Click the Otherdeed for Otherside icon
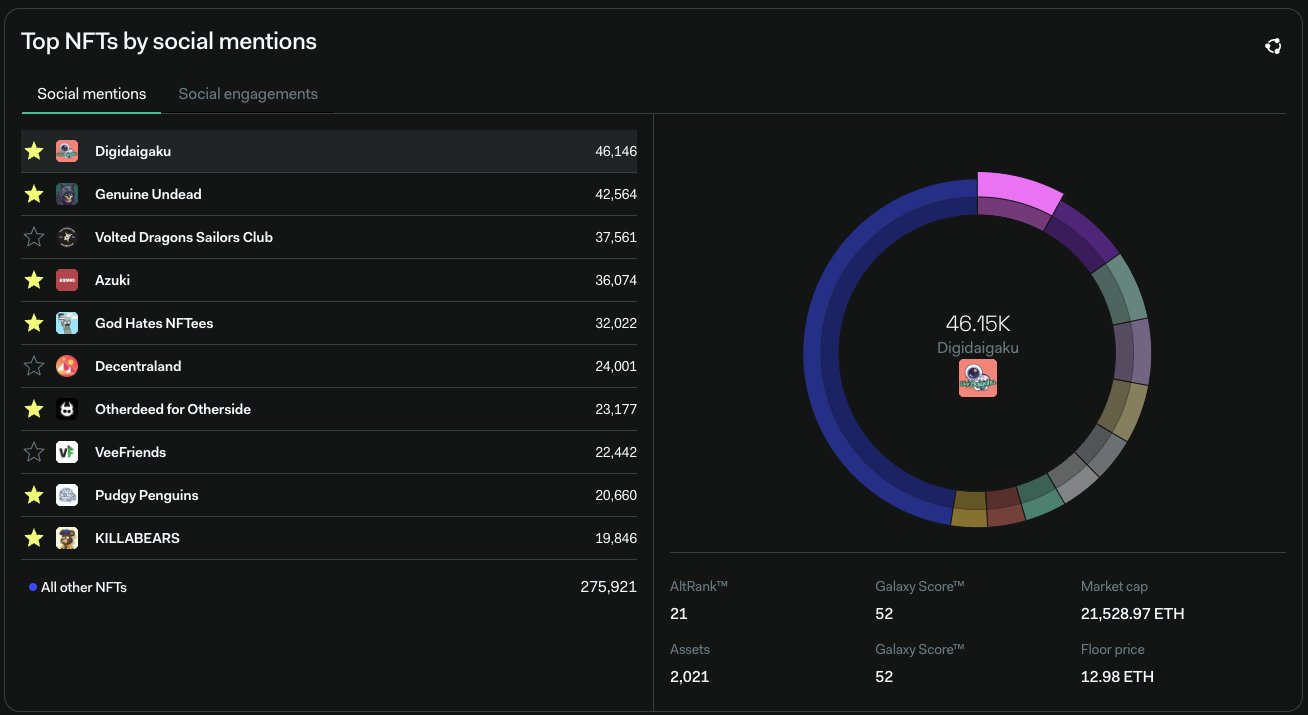The height and width of the screenshot is (715, 1308). [x=67, y=409]
